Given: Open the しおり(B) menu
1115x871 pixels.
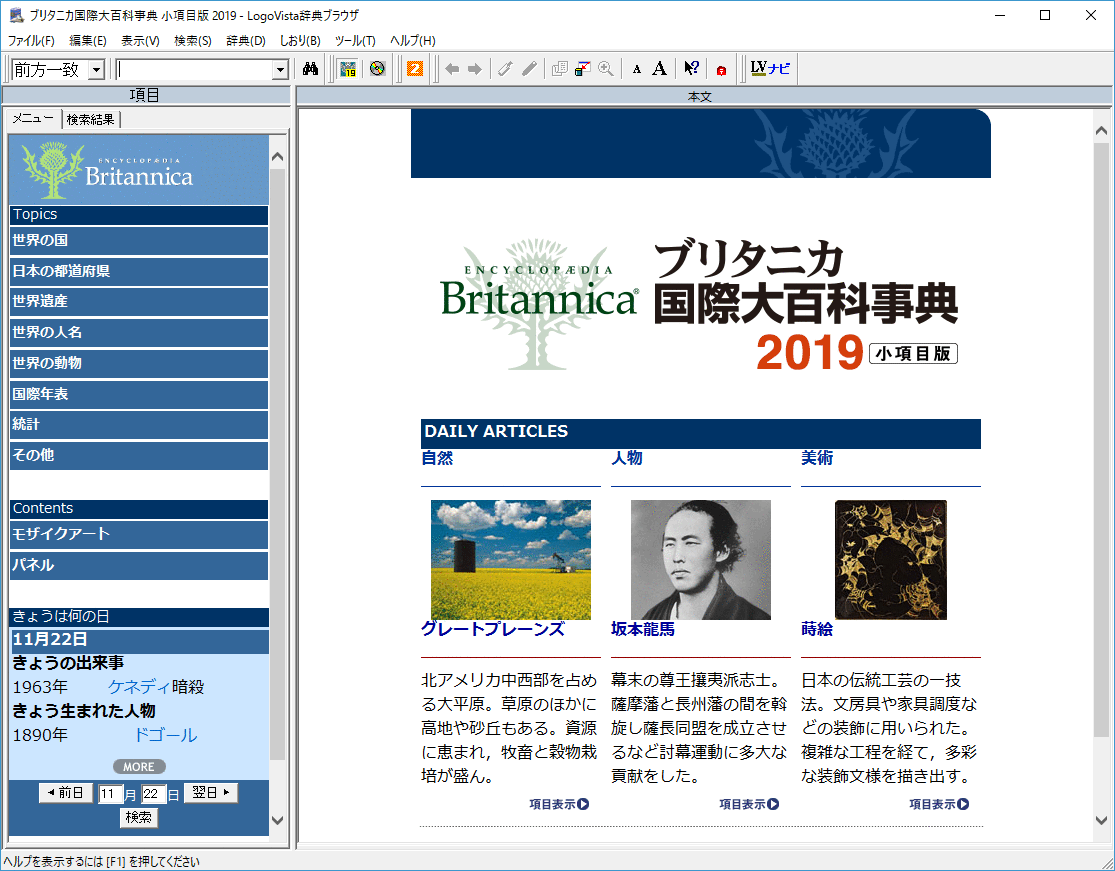Looking at the screenshot, I should (x=300, y=41).
